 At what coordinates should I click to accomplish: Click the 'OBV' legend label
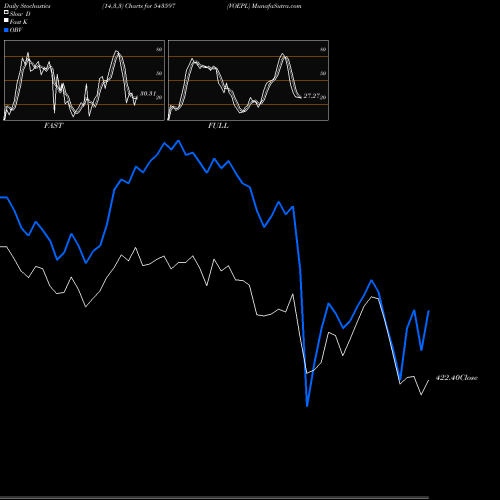tap(16, 30)
